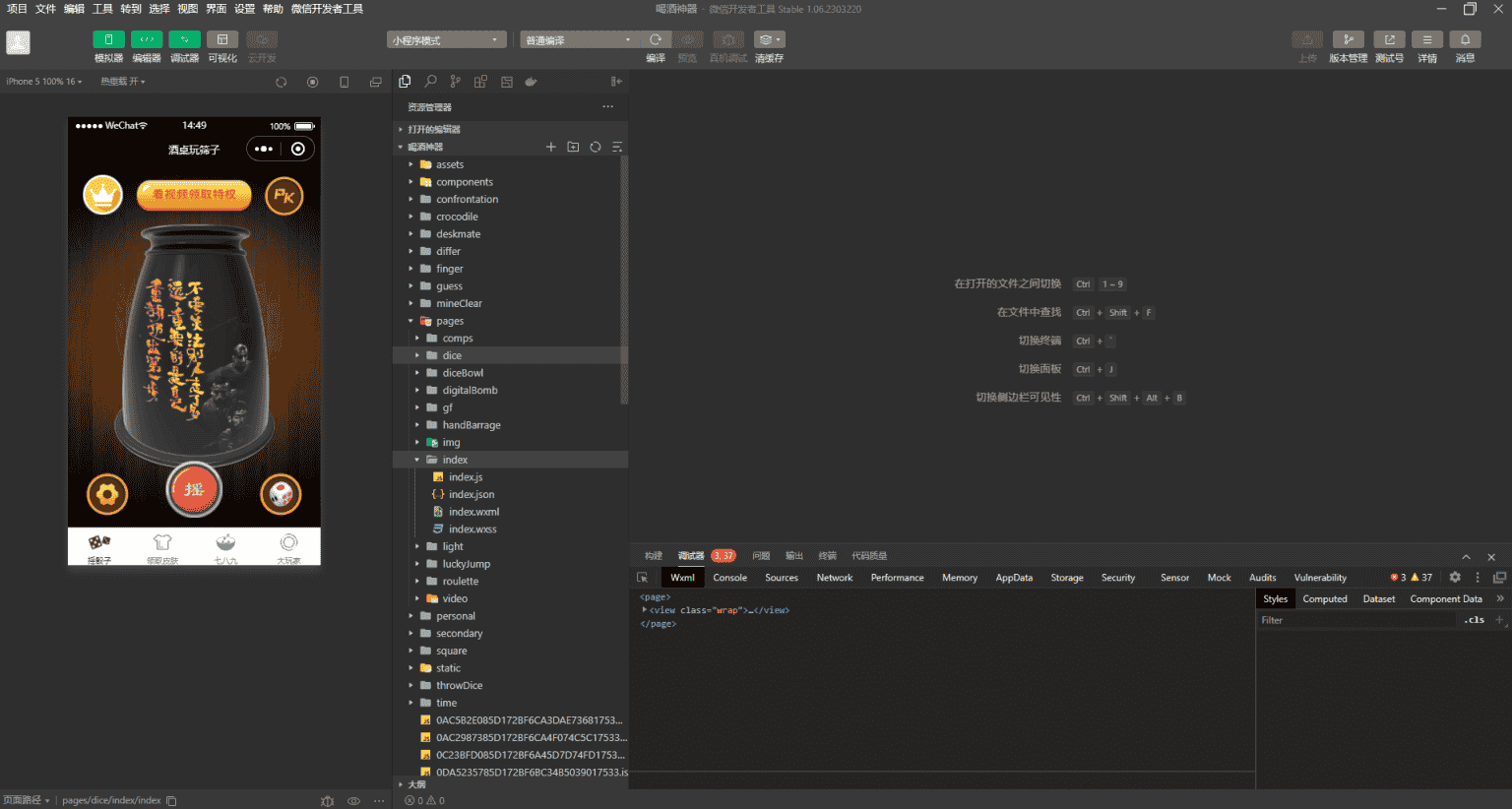Click the new file plus icon in explorer
1512x809 pixels.
pos(551,147)
